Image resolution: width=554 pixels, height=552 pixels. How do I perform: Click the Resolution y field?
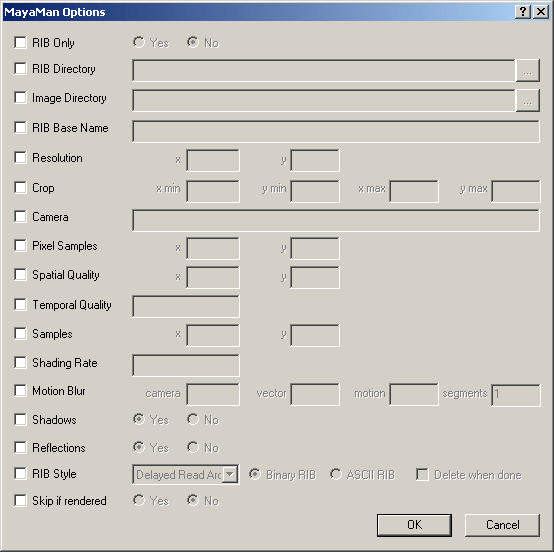pyautogui.click(x=315, y=160)
